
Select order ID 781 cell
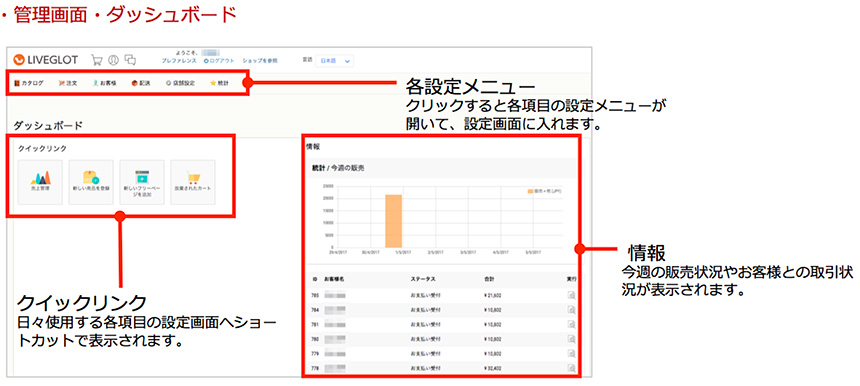click(316, 324)
